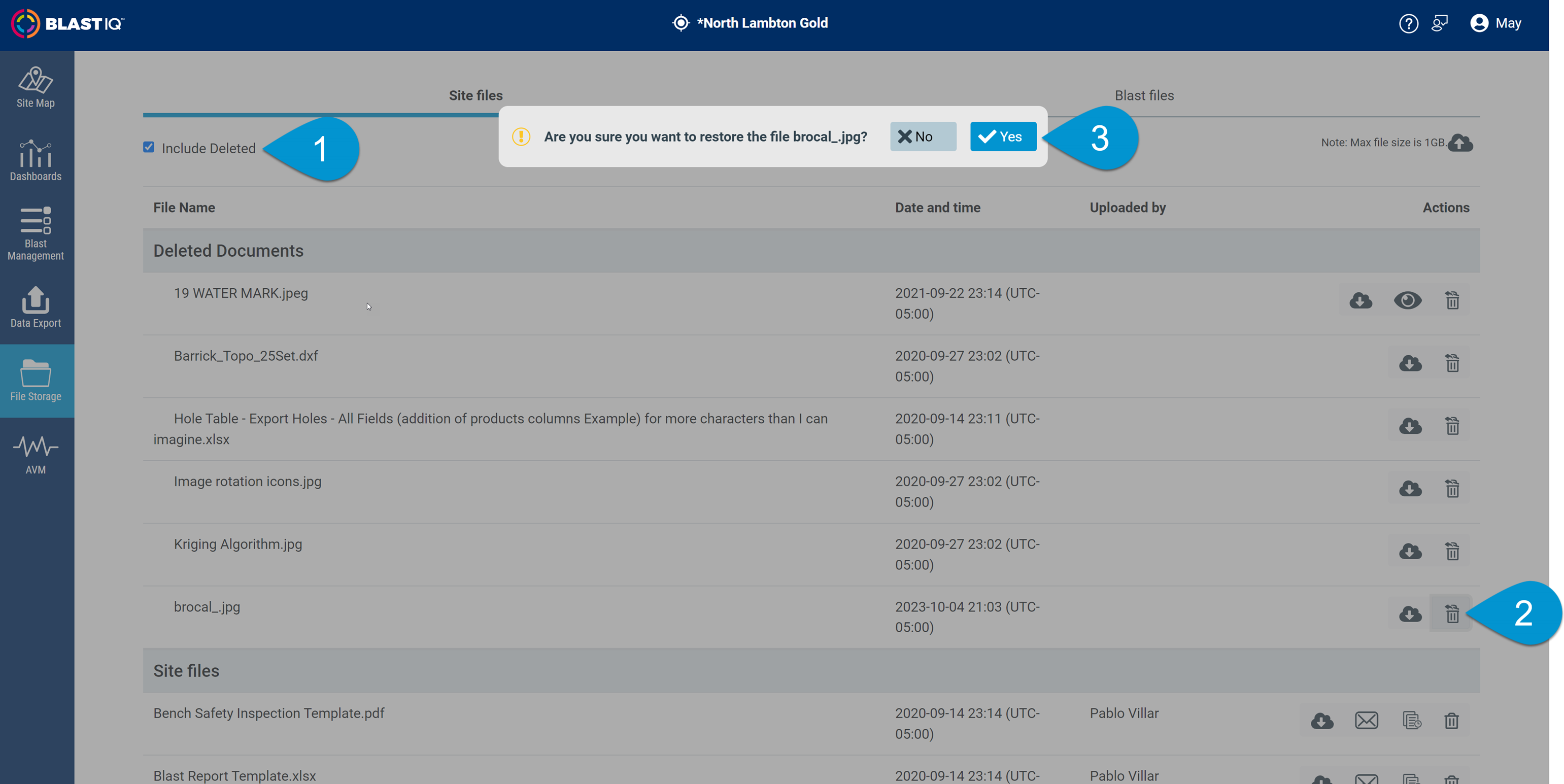Click the lower Site files section header
The height and width of the screenshot is (784, 1564).
click(x=811, y=671)
